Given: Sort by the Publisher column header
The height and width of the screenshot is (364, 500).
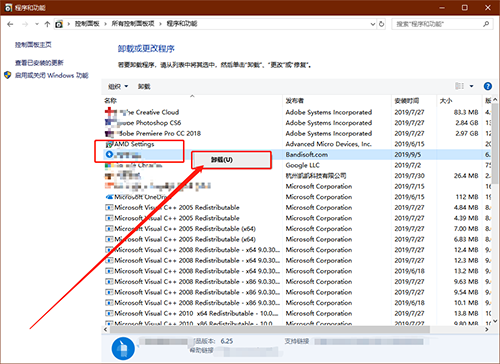Looking at the screenshot, I should pos(337,100).
